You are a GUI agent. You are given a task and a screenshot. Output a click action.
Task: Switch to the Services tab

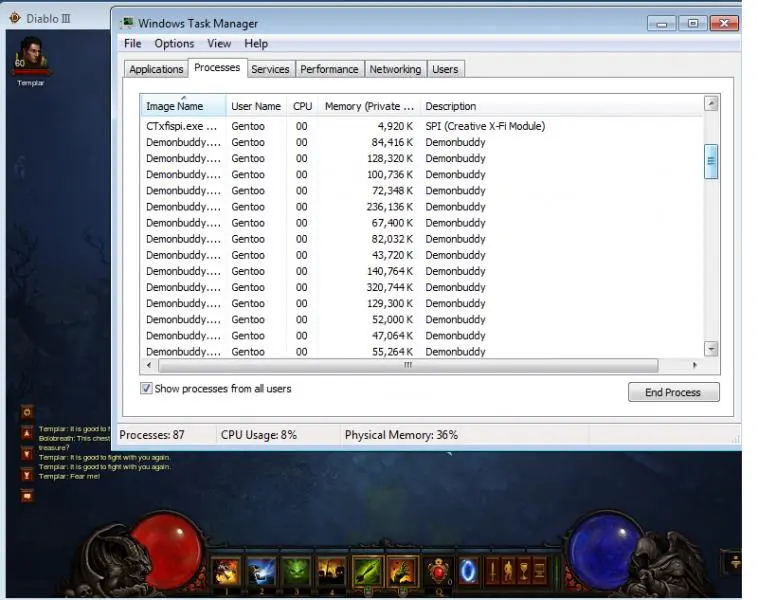[270, 69]
